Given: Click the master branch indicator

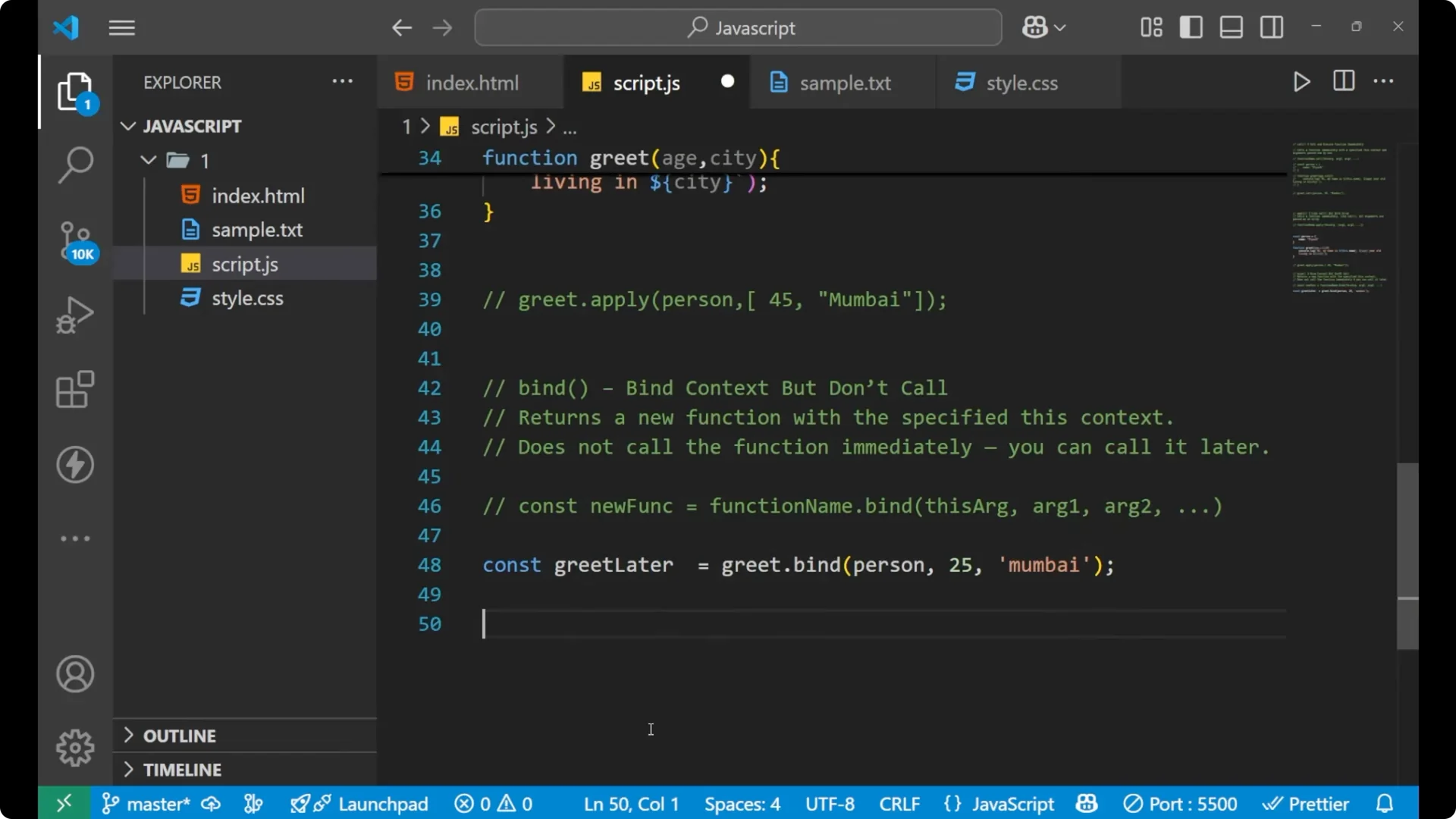Looking at the screenshot, I should [152, 804].
